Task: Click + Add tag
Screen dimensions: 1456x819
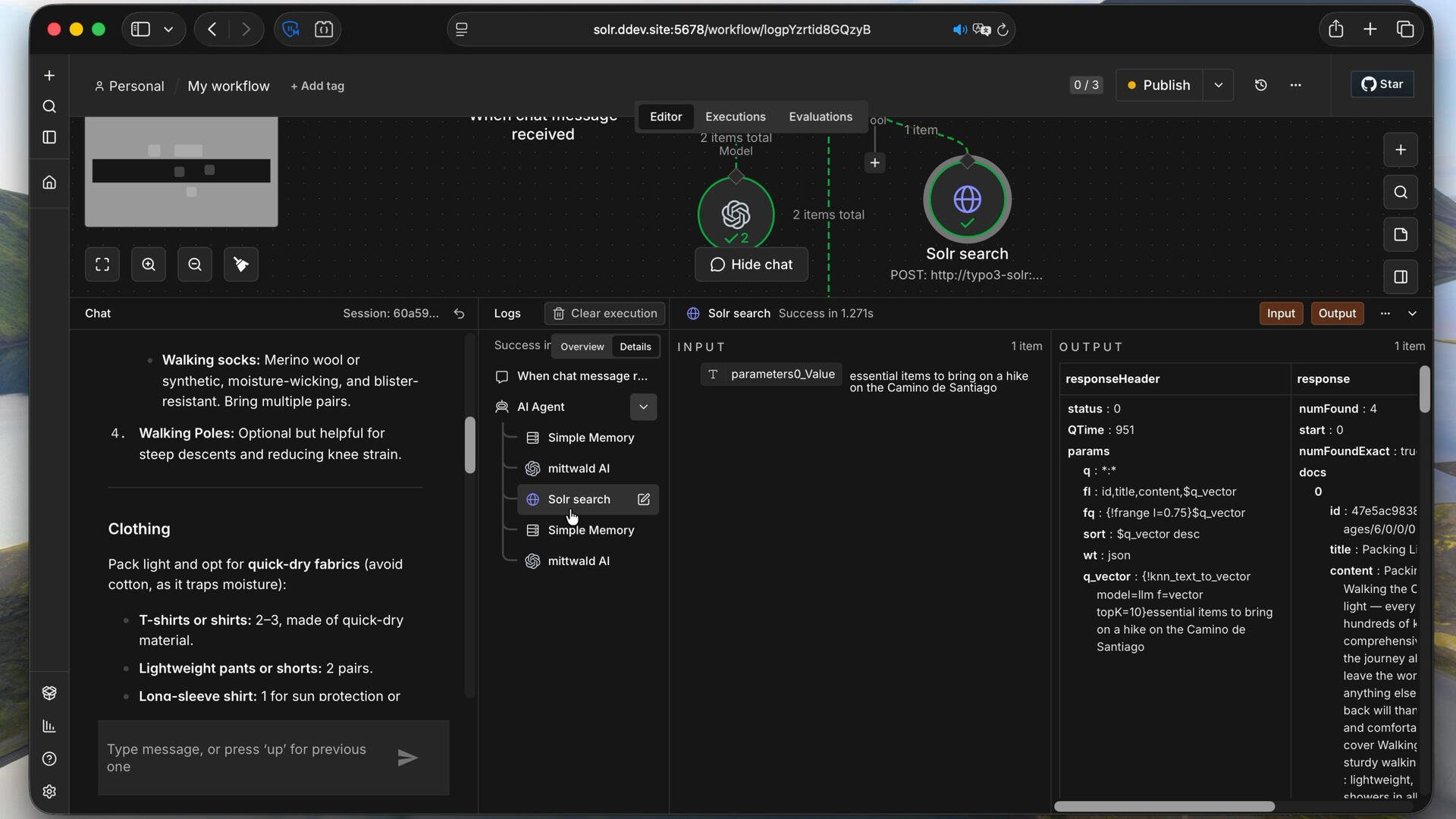Action: (317, 86)
